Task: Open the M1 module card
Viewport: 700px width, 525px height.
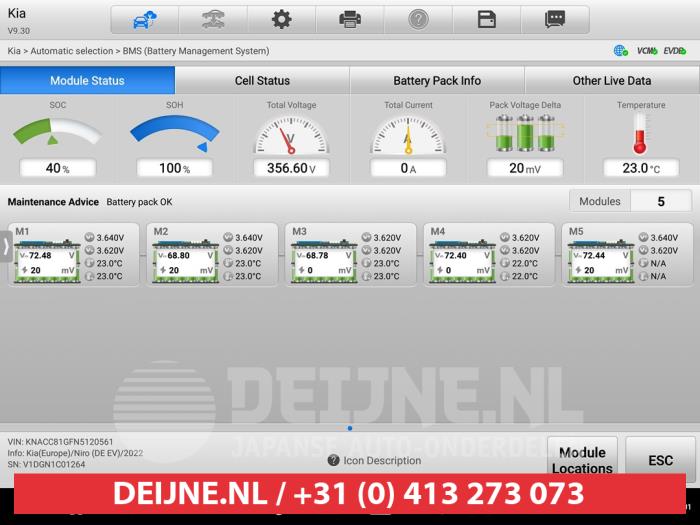Action: point(74,254)
